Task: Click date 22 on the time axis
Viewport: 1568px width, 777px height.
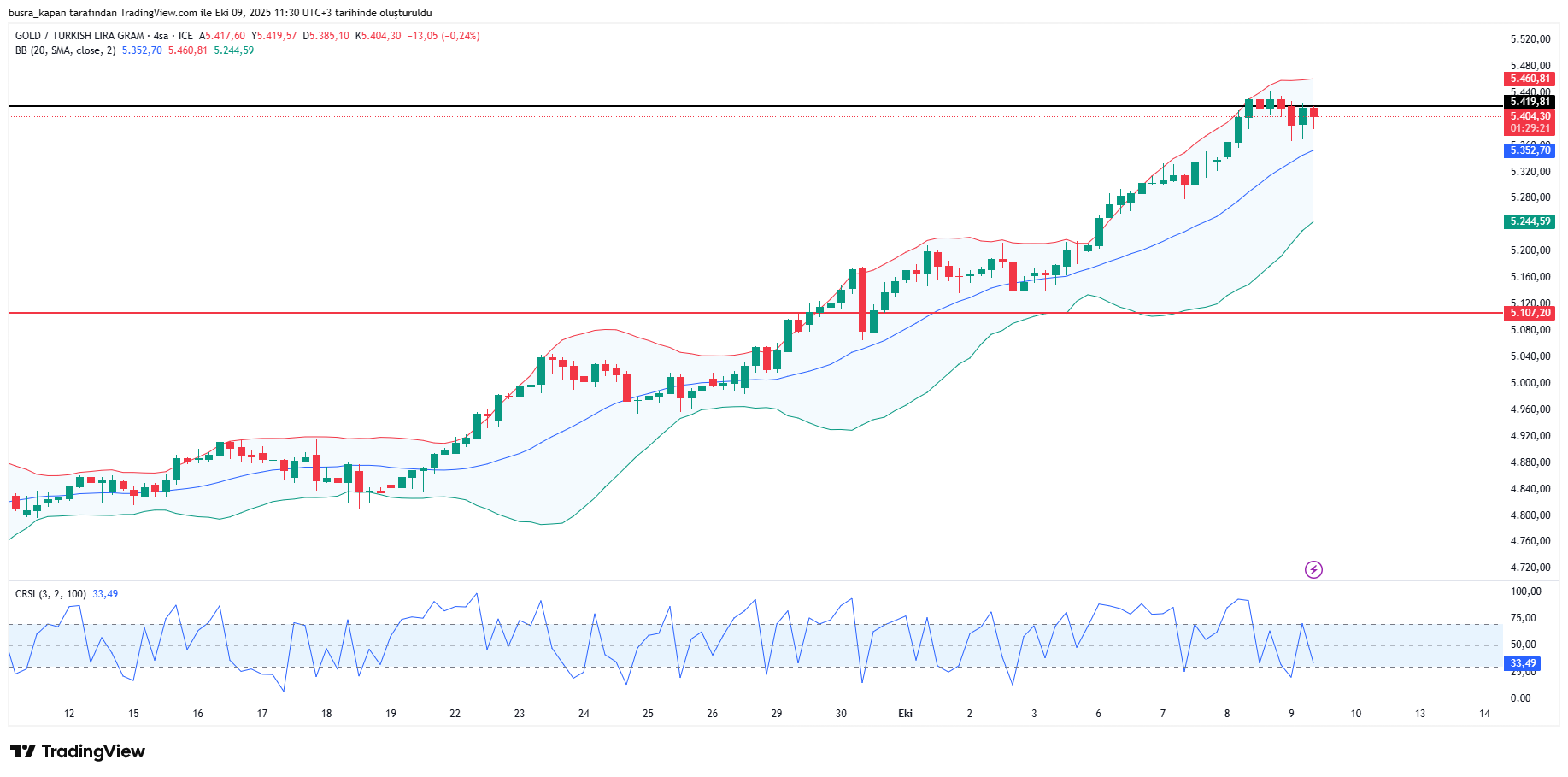Action: coord(455,714)
